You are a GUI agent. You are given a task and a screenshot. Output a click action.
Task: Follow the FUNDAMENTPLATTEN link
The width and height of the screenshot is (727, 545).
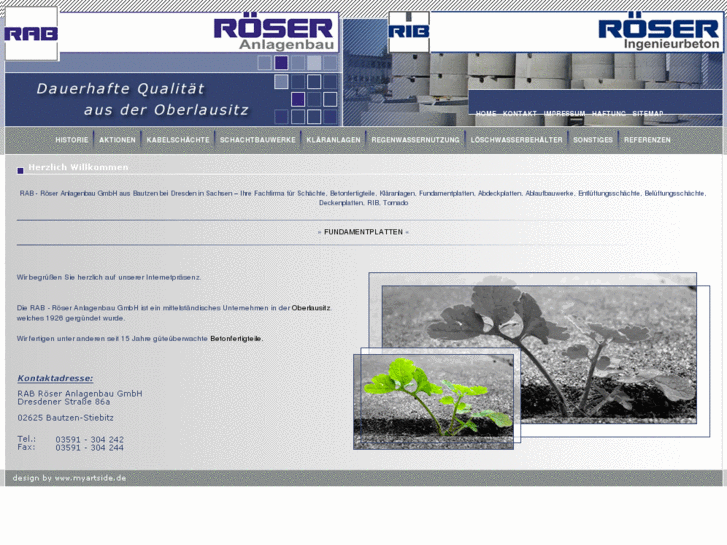(364, 232)
